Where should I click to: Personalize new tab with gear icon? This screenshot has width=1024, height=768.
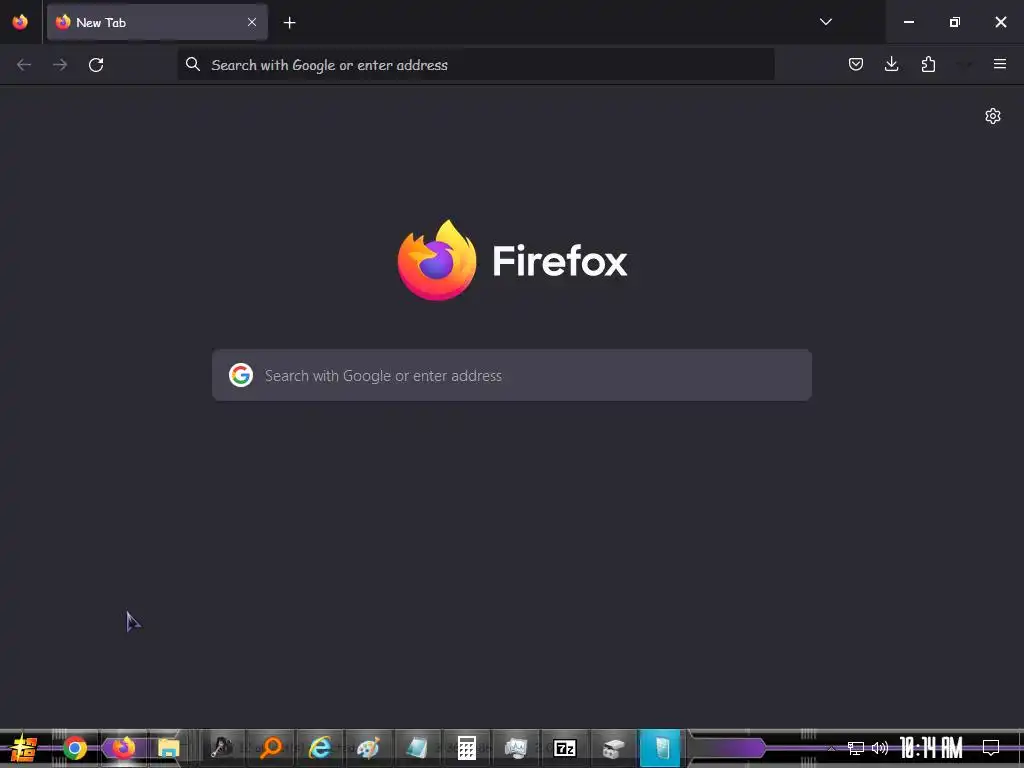pos(993,116)
